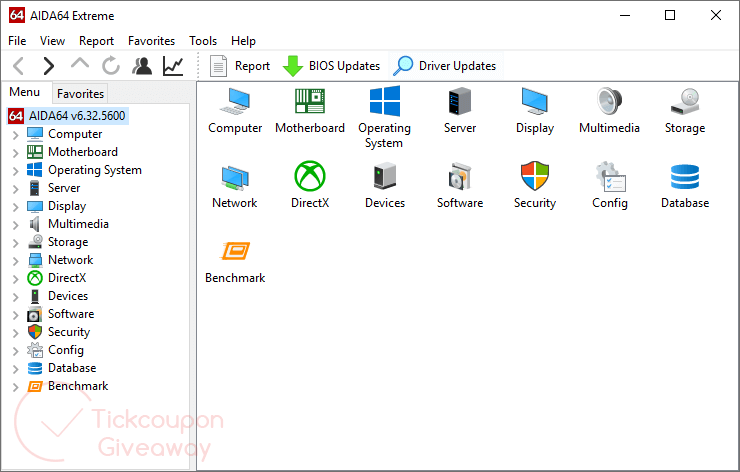The height and width of the screenshot is (472, 740).
Task: Select Motherboard in the sidebar tree
Action: click(83, 152)
